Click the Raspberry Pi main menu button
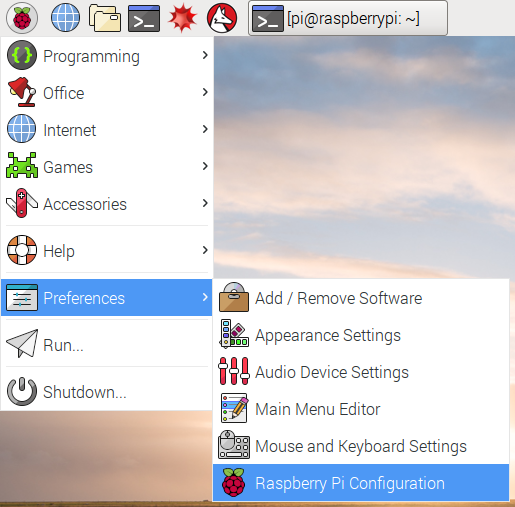The image size is (515, 507). coord(22,18)
